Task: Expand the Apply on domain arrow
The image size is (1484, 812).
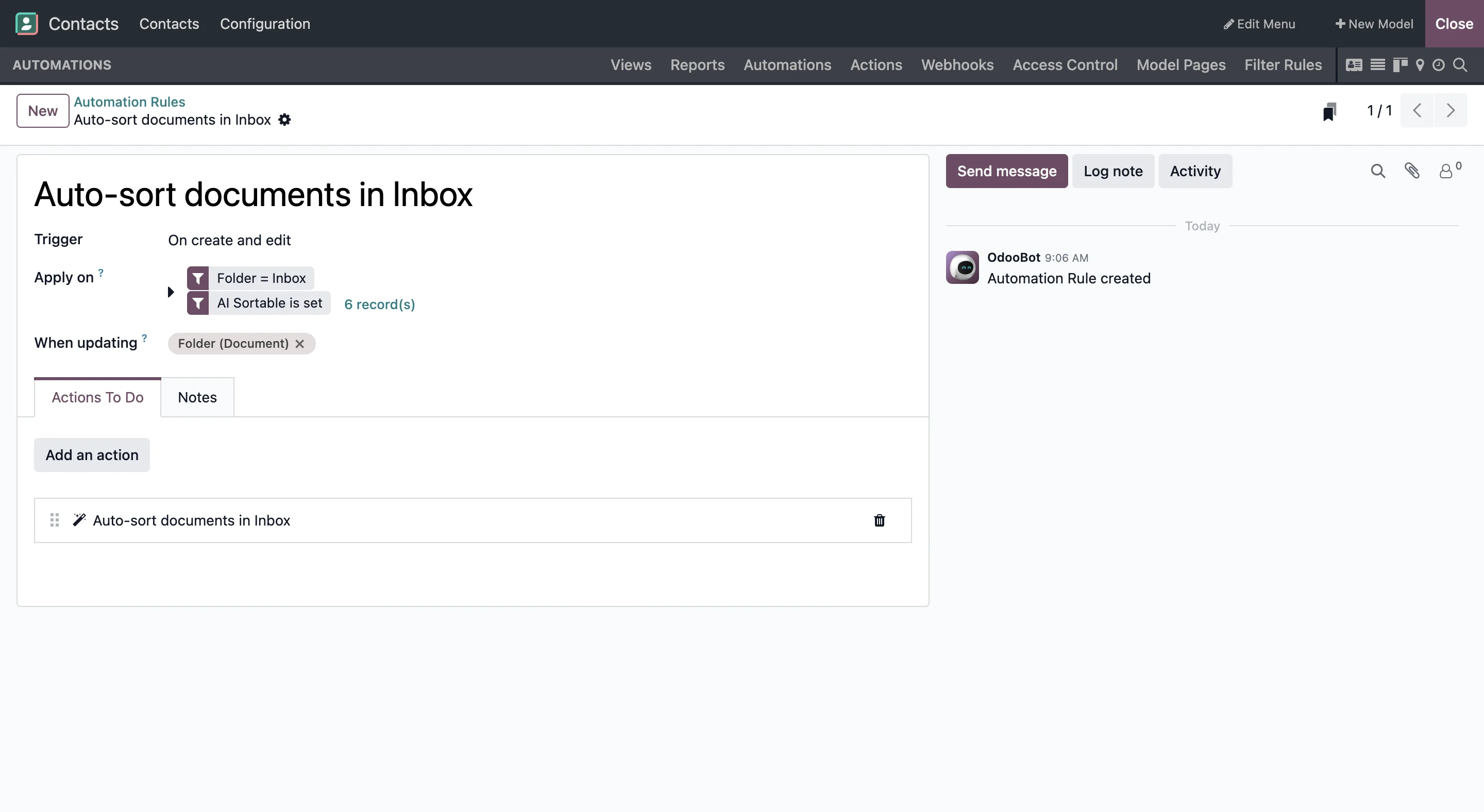Action: click(171, 292)
